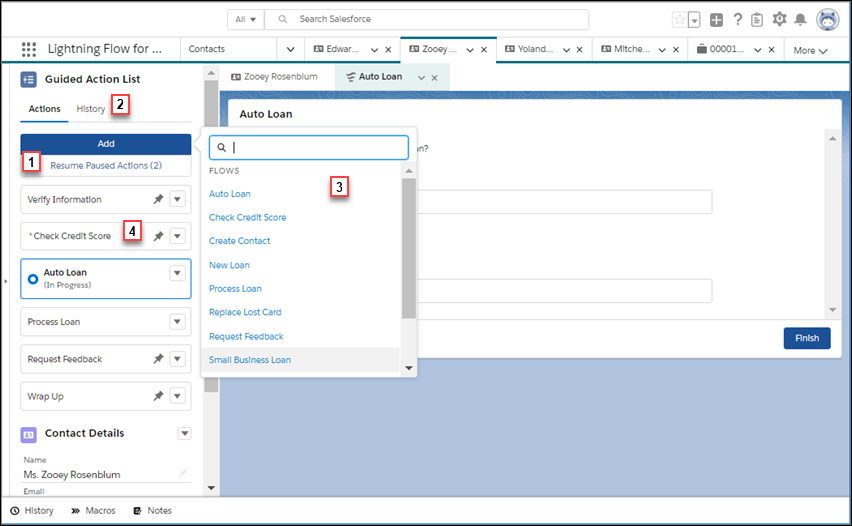Screen dimensions: 852x526
Task: Select the Yoland... workspace tab
Action: [529, 49]
